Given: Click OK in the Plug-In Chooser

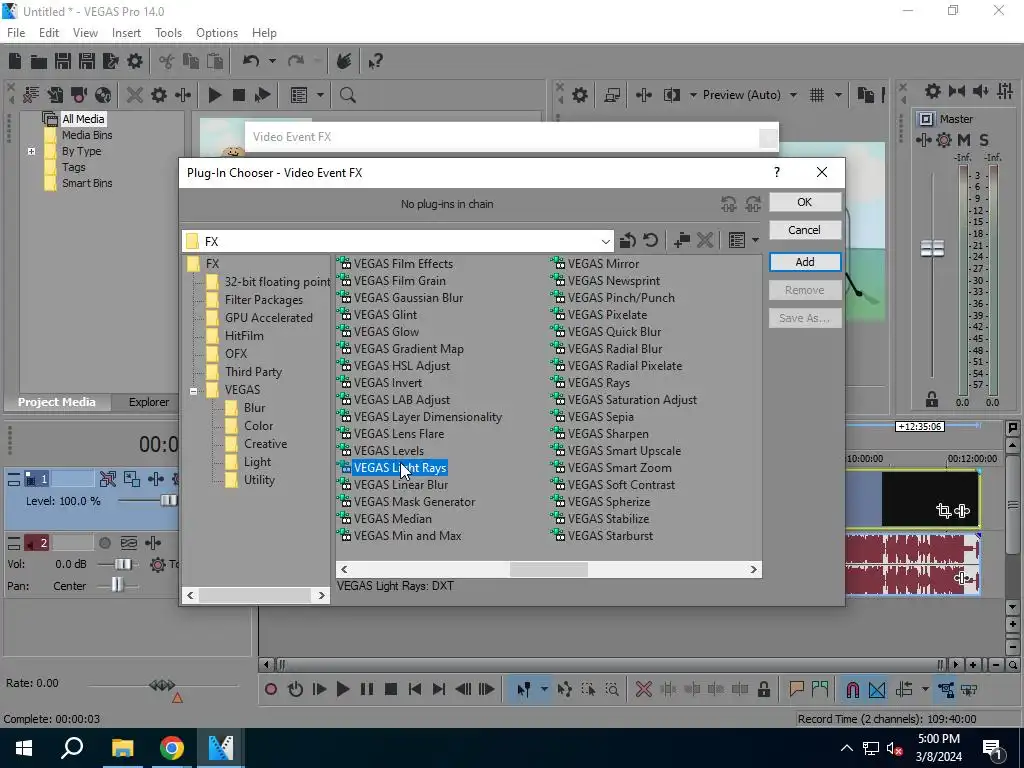Looking at the screenshot, I should pyautogui.click(x=805, y=202).
